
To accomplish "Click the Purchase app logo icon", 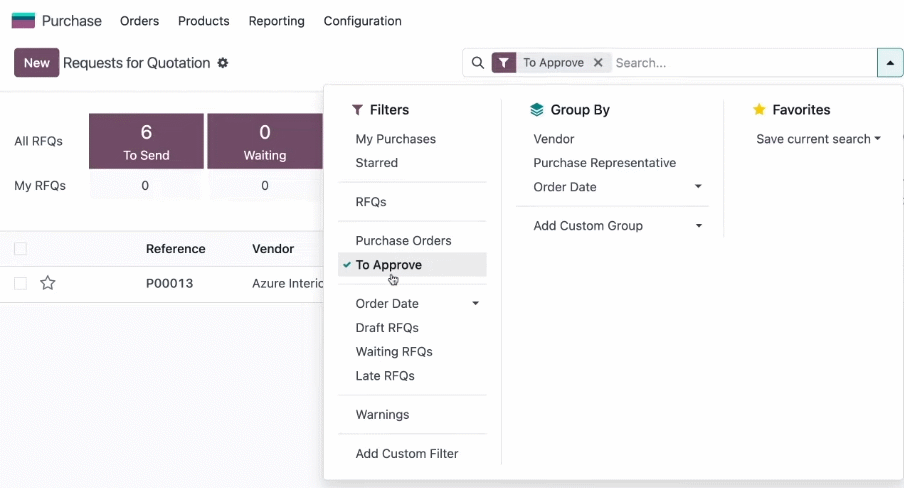I will 23,21.
